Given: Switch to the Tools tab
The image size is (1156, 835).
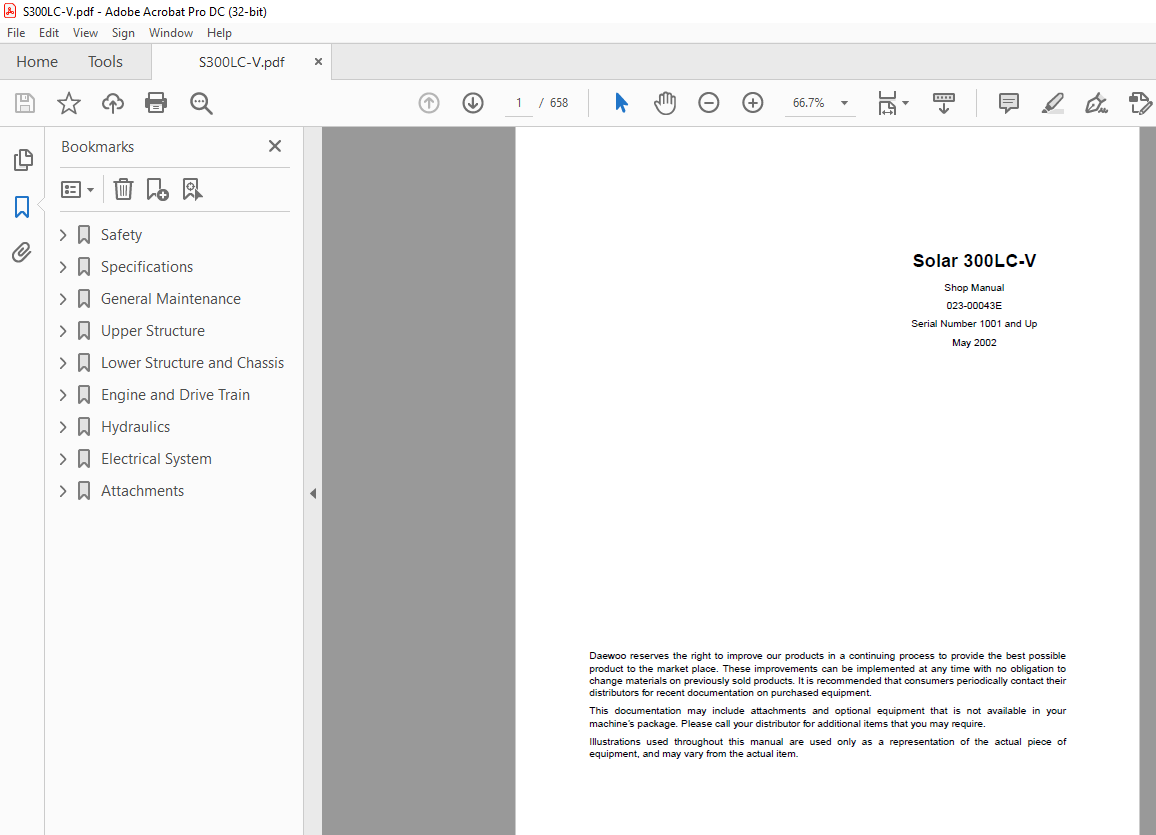Looking at the screenshot, I should pyautogui.click(x=105, y=62).
